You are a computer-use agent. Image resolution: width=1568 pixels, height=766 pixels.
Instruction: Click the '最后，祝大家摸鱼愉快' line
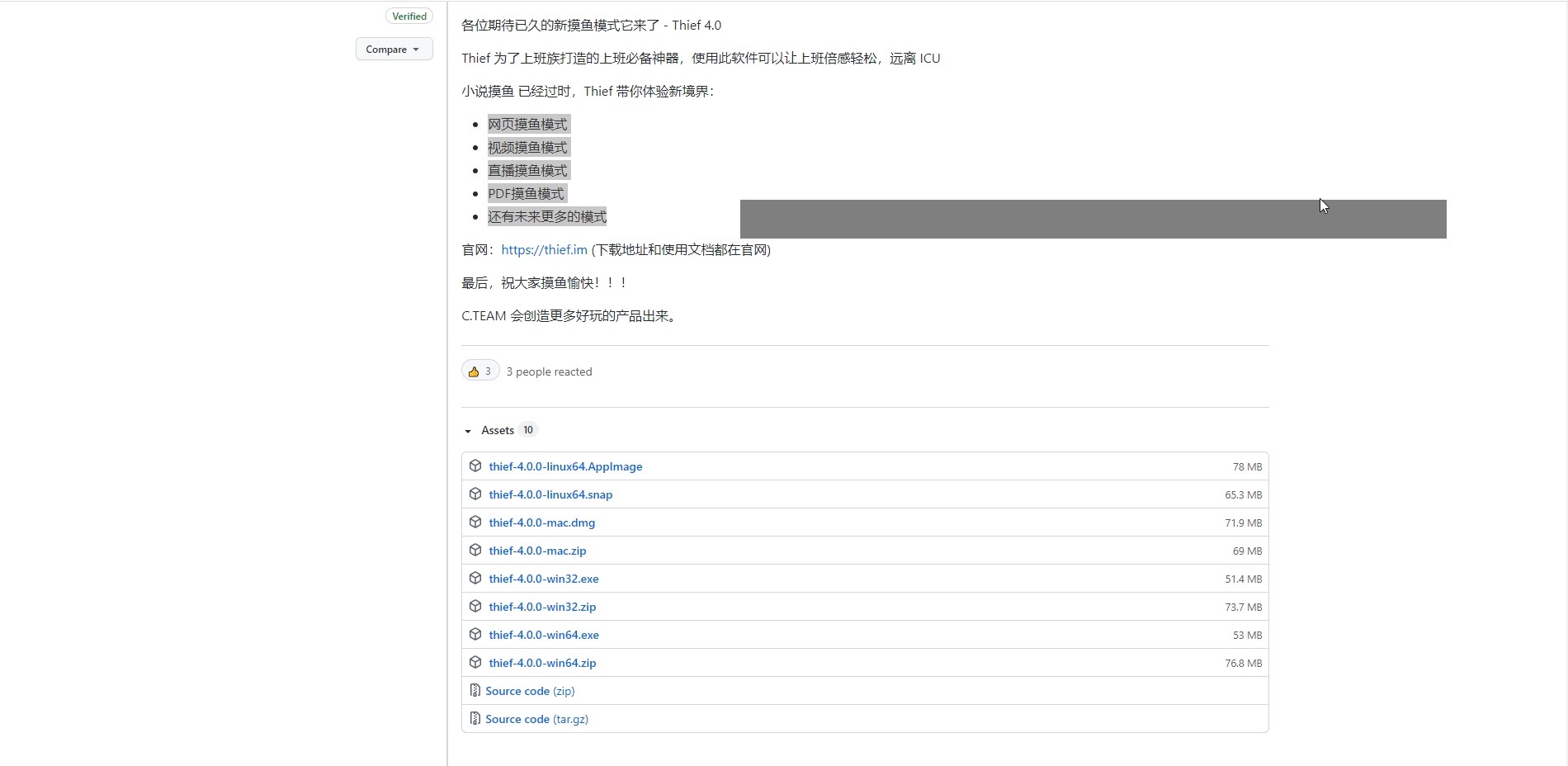point(544,283)
